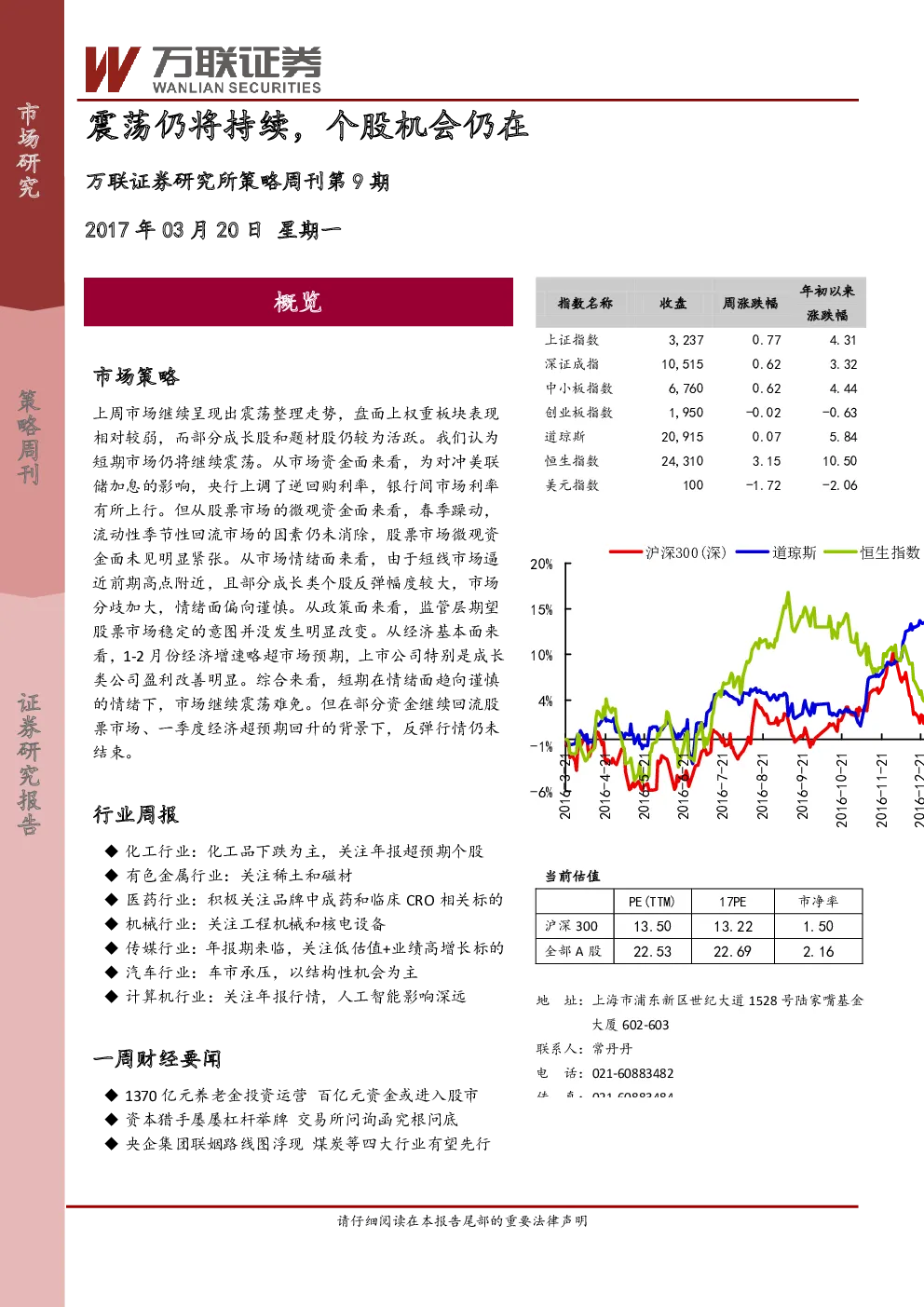
Task: Click the 2016-8-21 x-axis date label
Action: tap(763, 786)
